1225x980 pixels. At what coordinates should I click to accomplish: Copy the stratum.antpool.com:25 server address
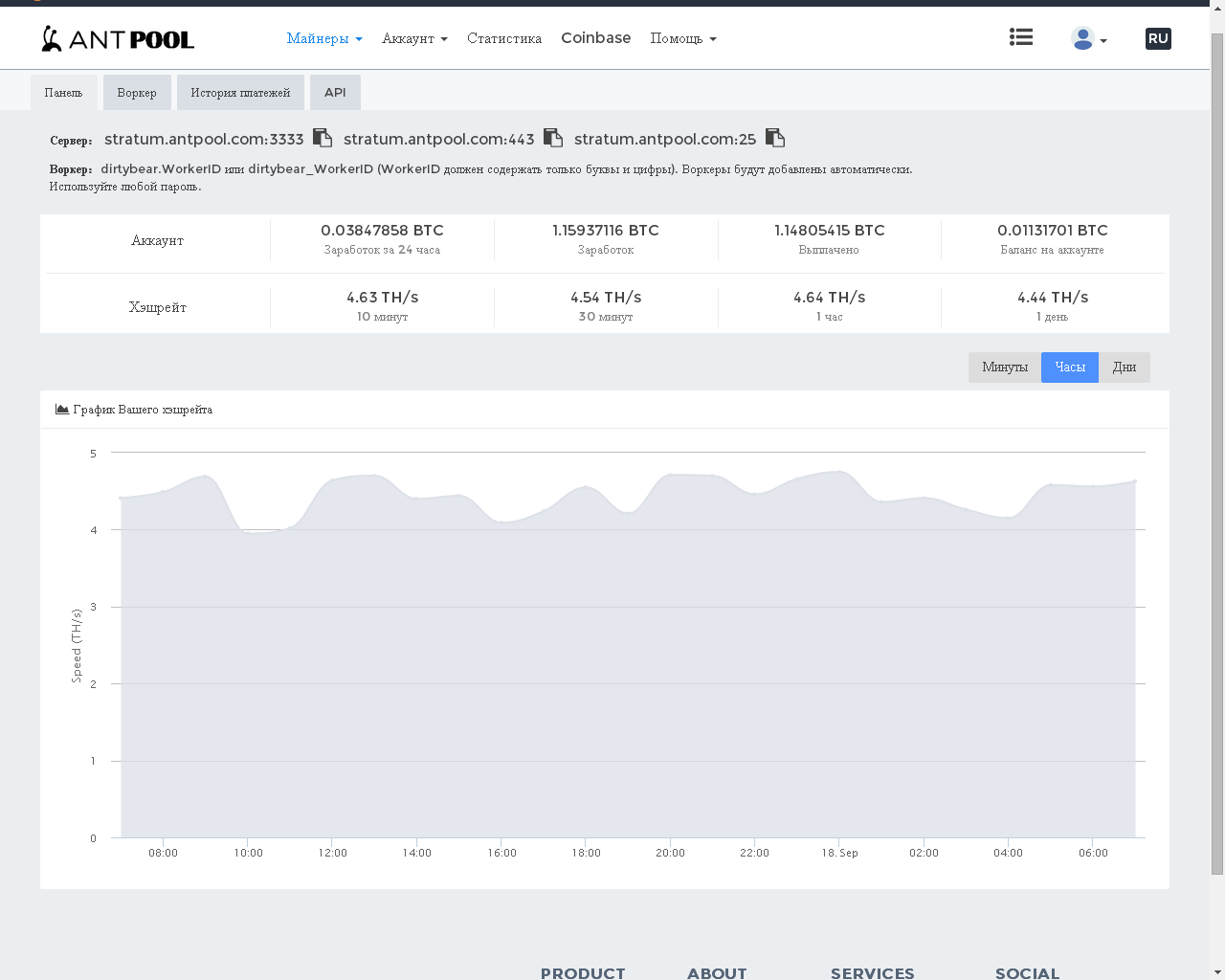775,138
